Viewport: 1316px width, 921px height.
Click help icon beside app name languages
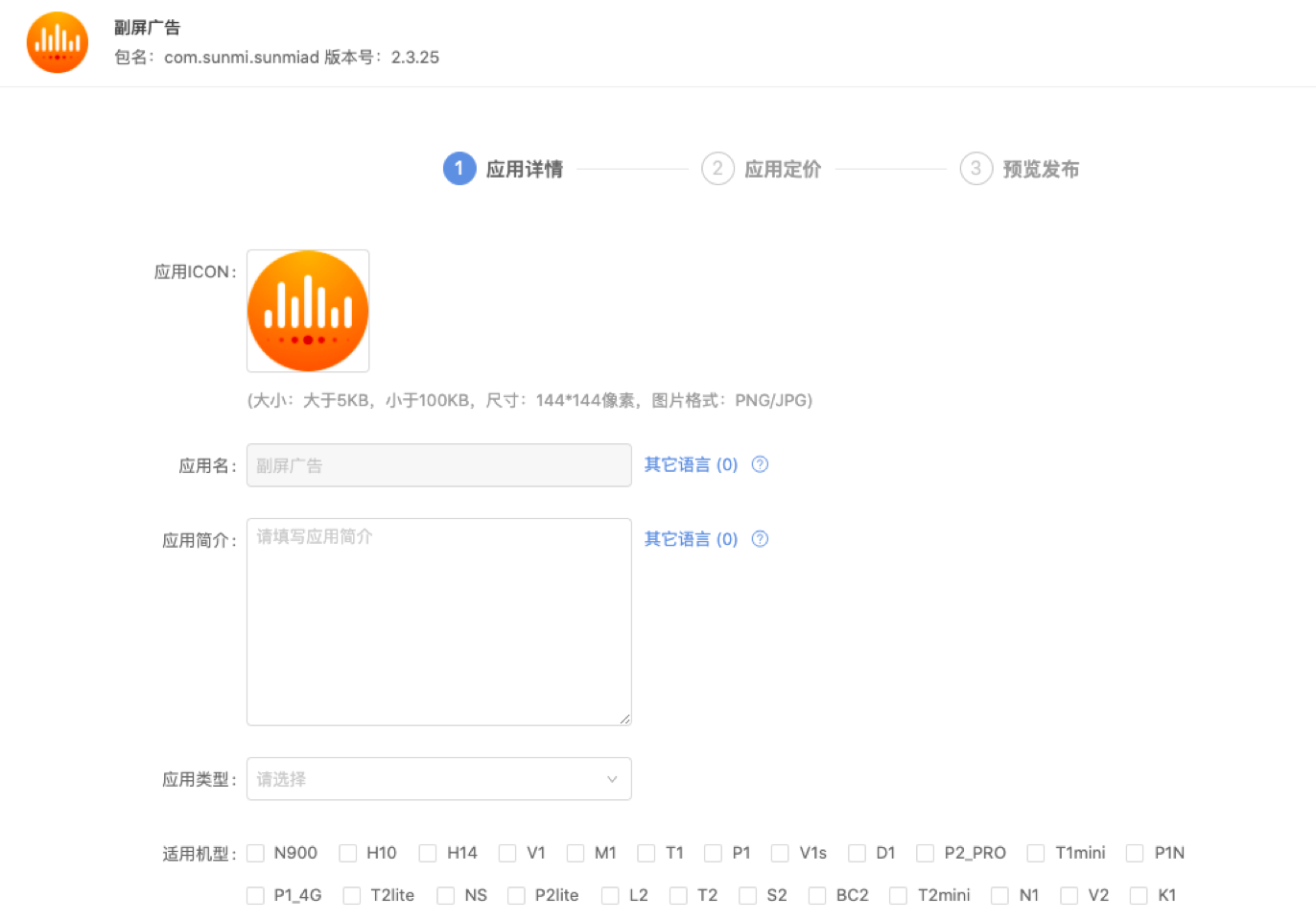(x=760, y=464)
